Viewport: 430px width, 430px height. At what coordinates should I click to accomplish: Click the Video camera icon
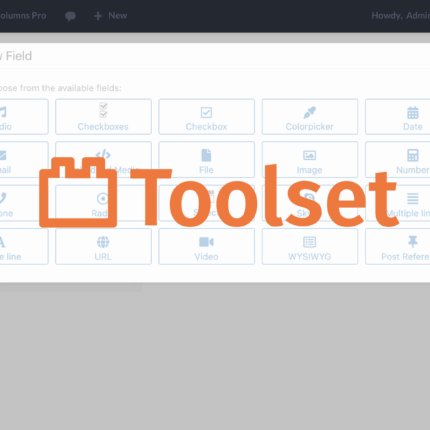[x=206, y=242]
